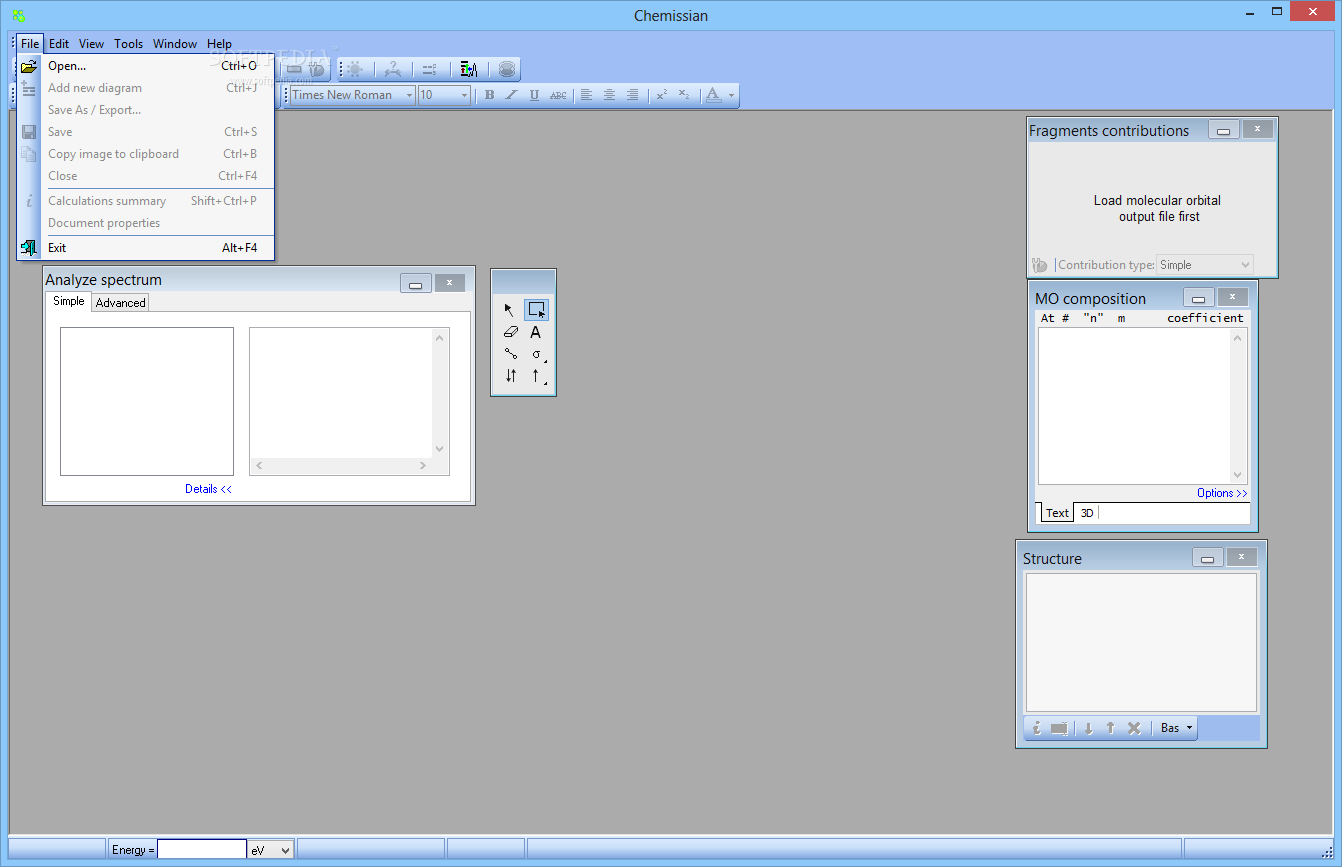The height and width of the screenshot is (867, 1342).
Task: Maximize the Chemissian window
Action: pyautogui.click(x=1277, y=11)
